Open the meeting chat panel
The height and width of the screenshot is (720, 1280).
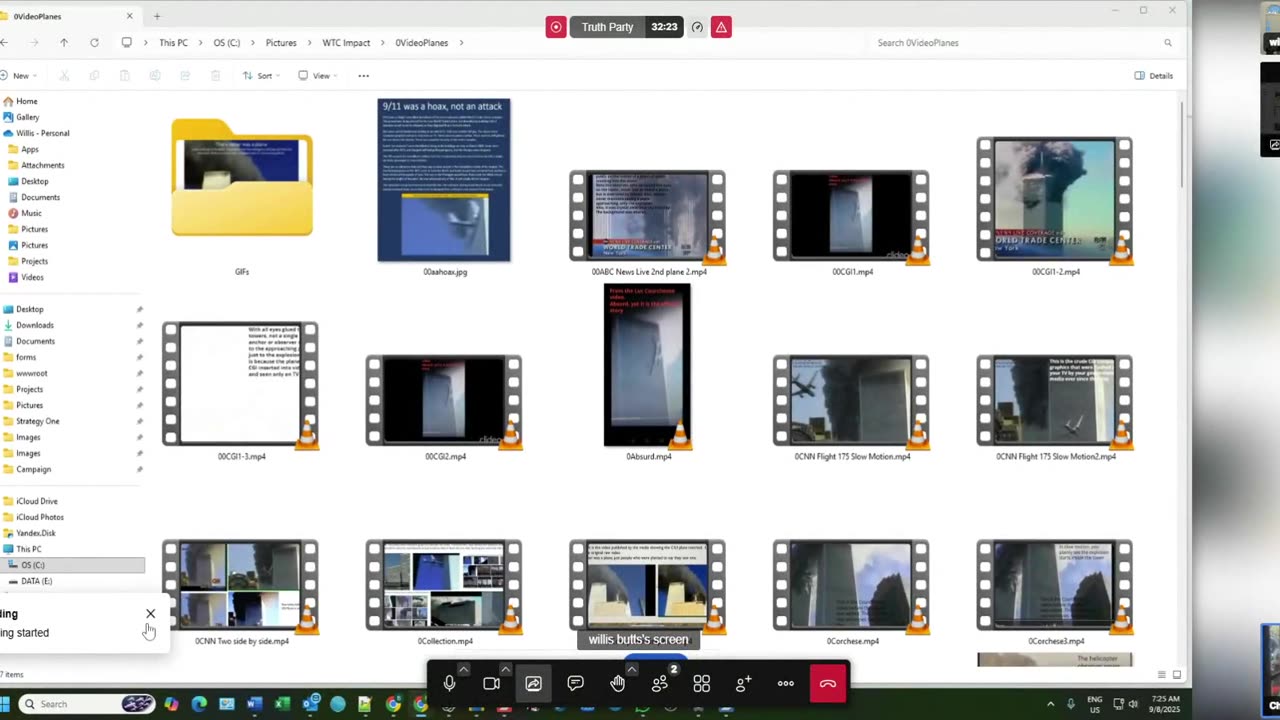(x=575, y=684)
